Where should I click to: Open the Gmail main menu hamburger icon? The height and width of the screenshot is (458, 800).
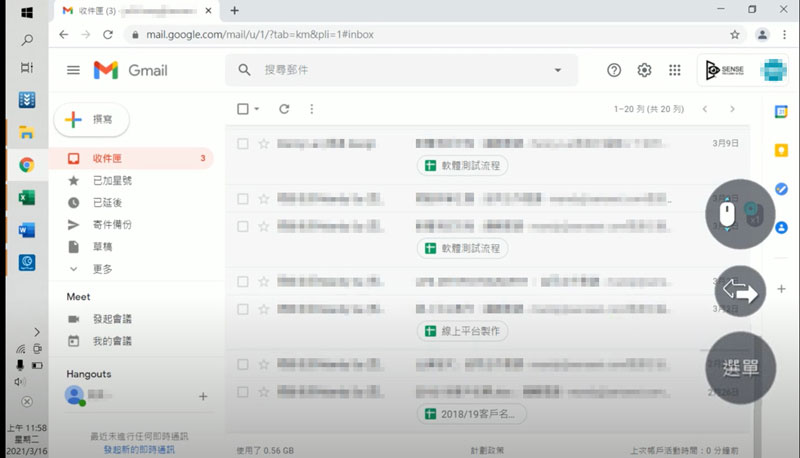tap(73, 70)
